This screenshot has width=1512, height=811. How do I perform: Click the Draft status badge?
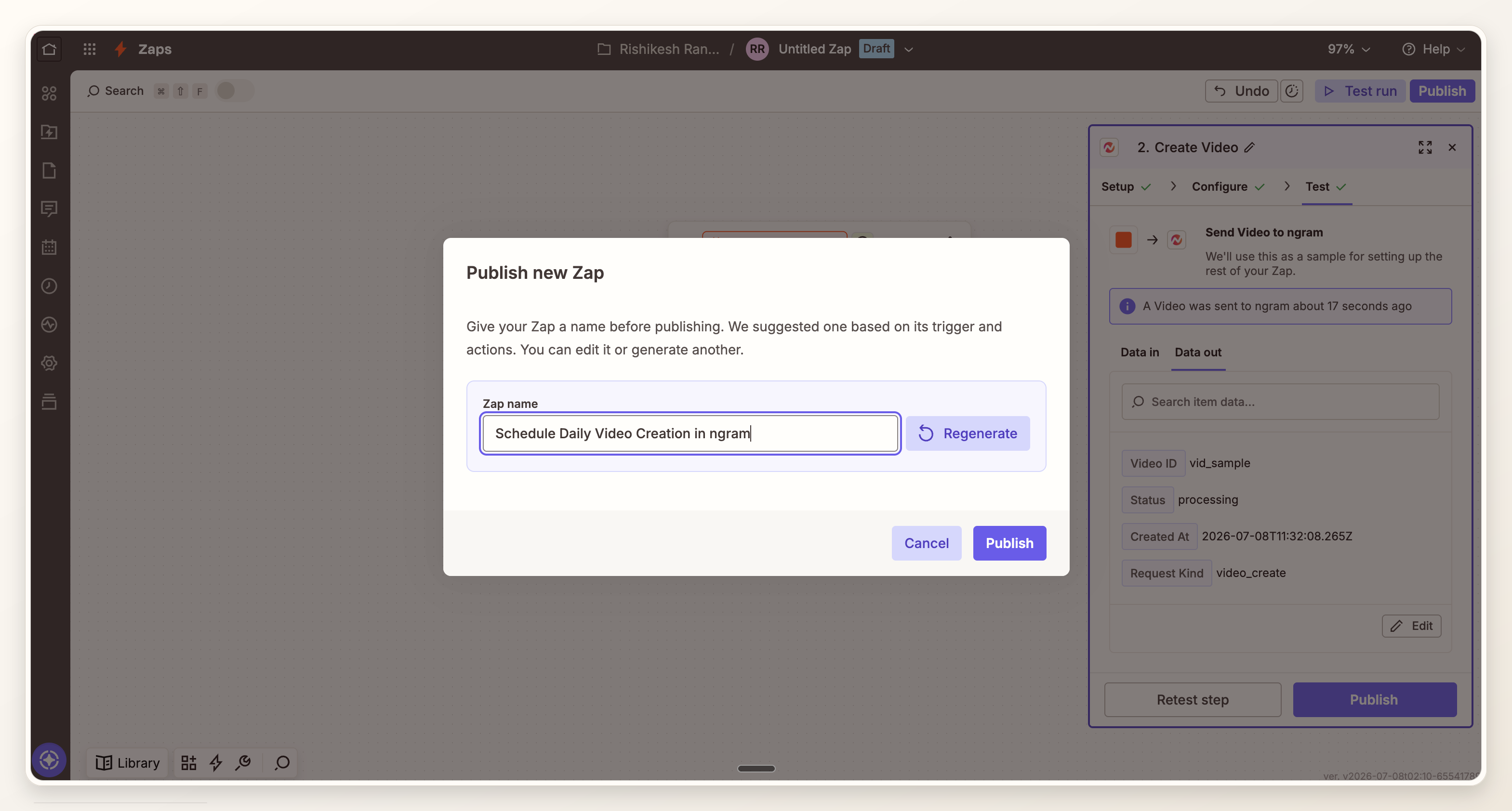[x=876, y=49]
